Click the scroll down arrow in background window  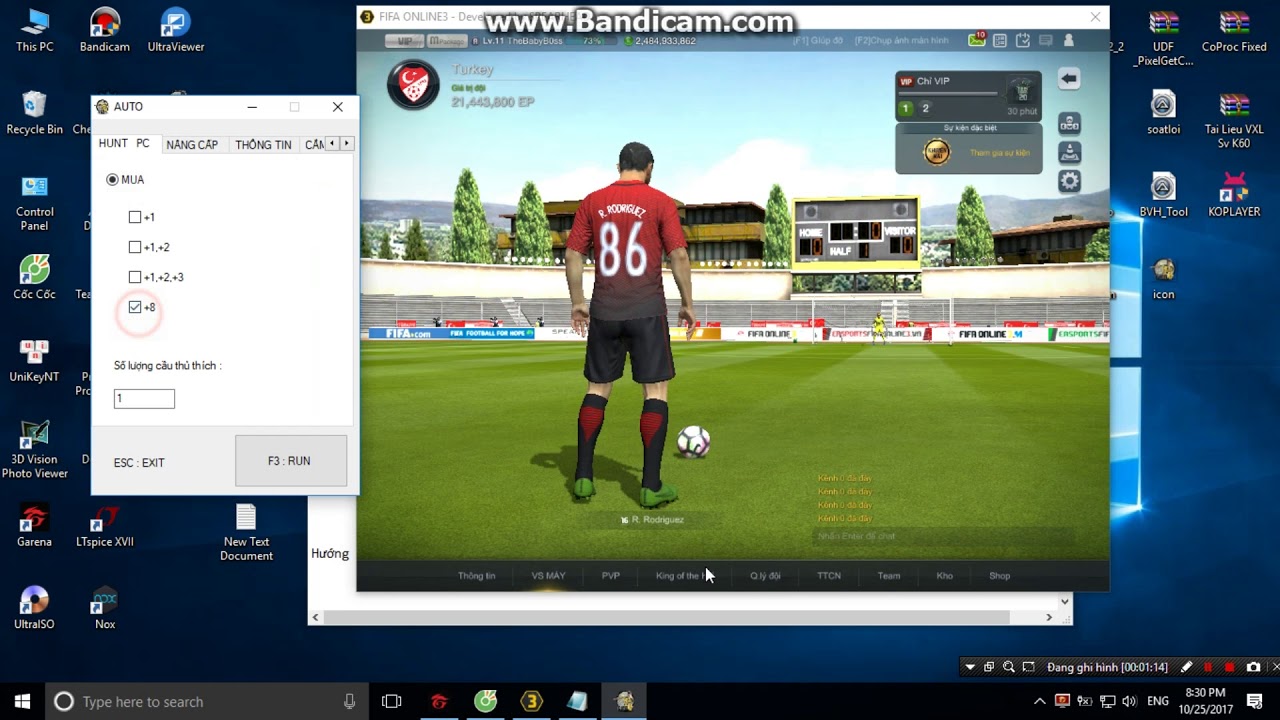coord(1065,601)
